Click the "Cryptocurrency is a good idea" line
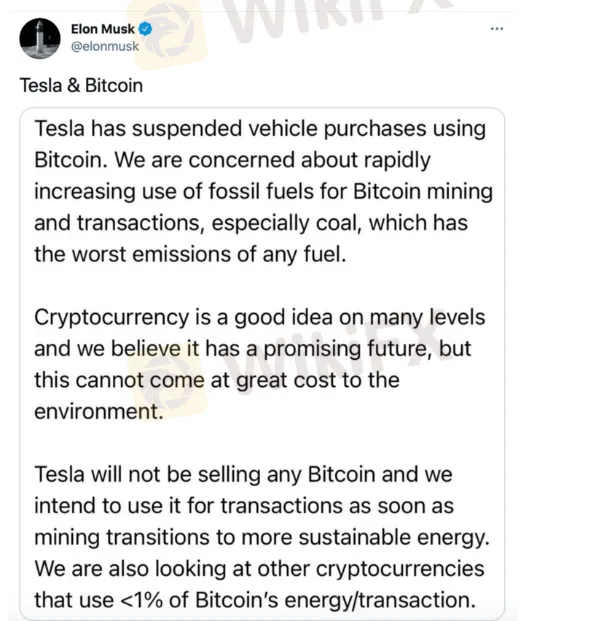Viewport: 615px width, 621px height. click(x=259, y=317)
